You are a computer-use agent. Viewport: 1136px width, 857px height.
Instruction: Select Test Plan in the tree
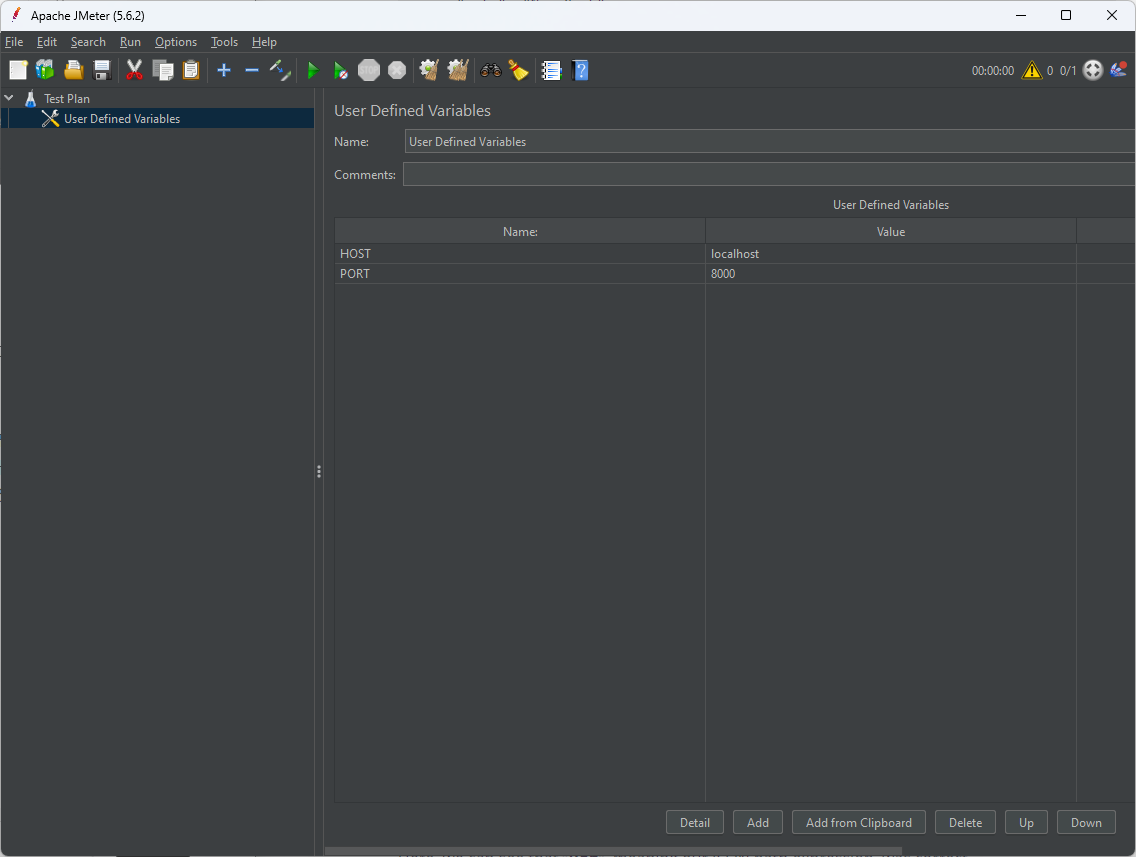[x=67, y=99]
